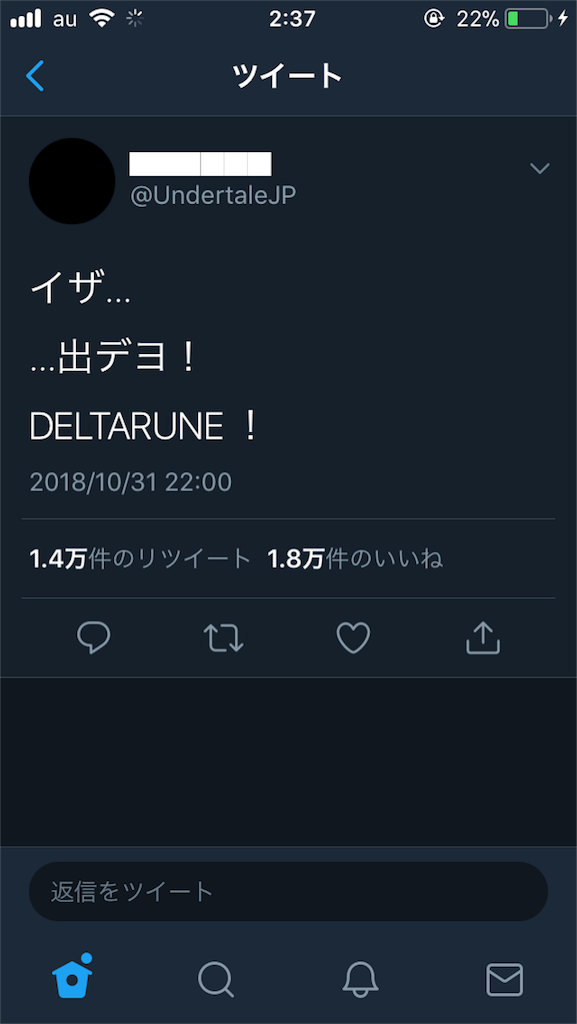Expand actions for @UndertaleJP's tweet
The width and height of the screenshot is (577, 1024).
click(x=539, y=168)
